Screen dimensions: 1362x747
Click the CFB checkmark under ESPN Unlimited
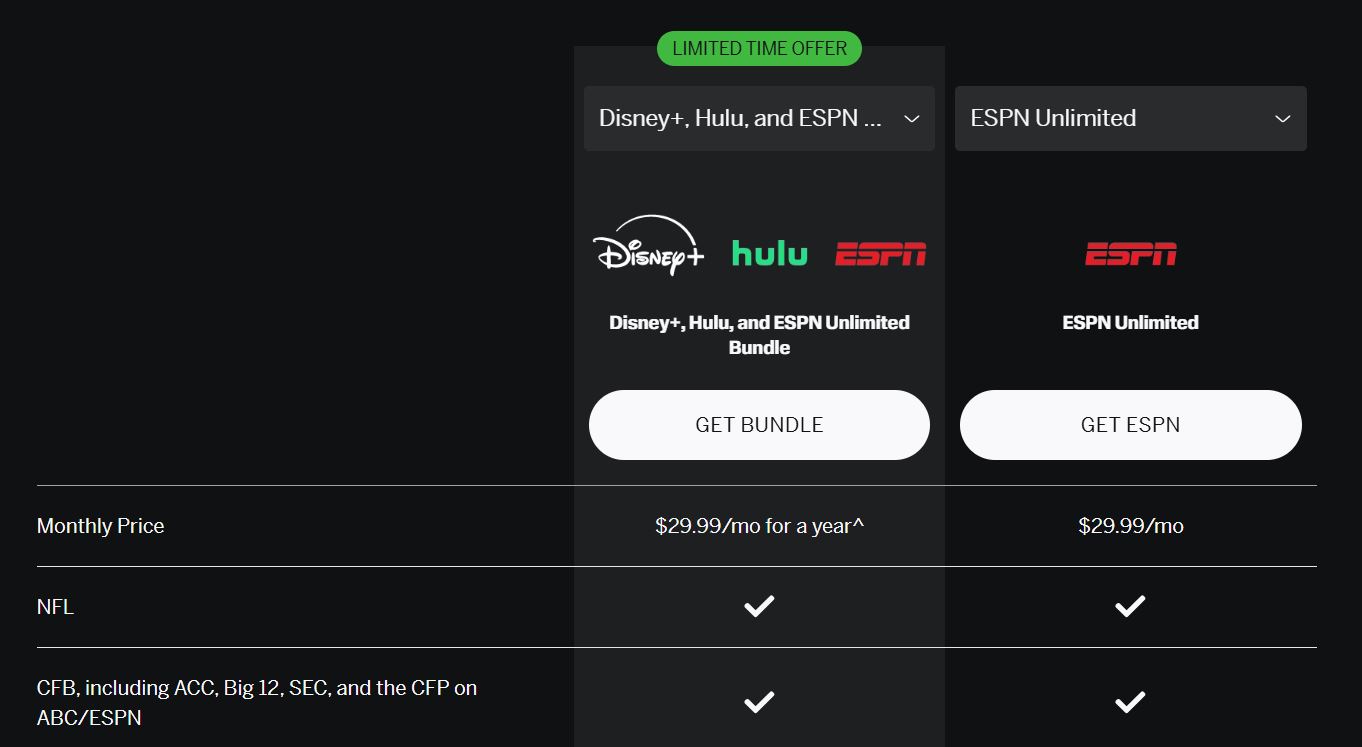coord(1130,701)
